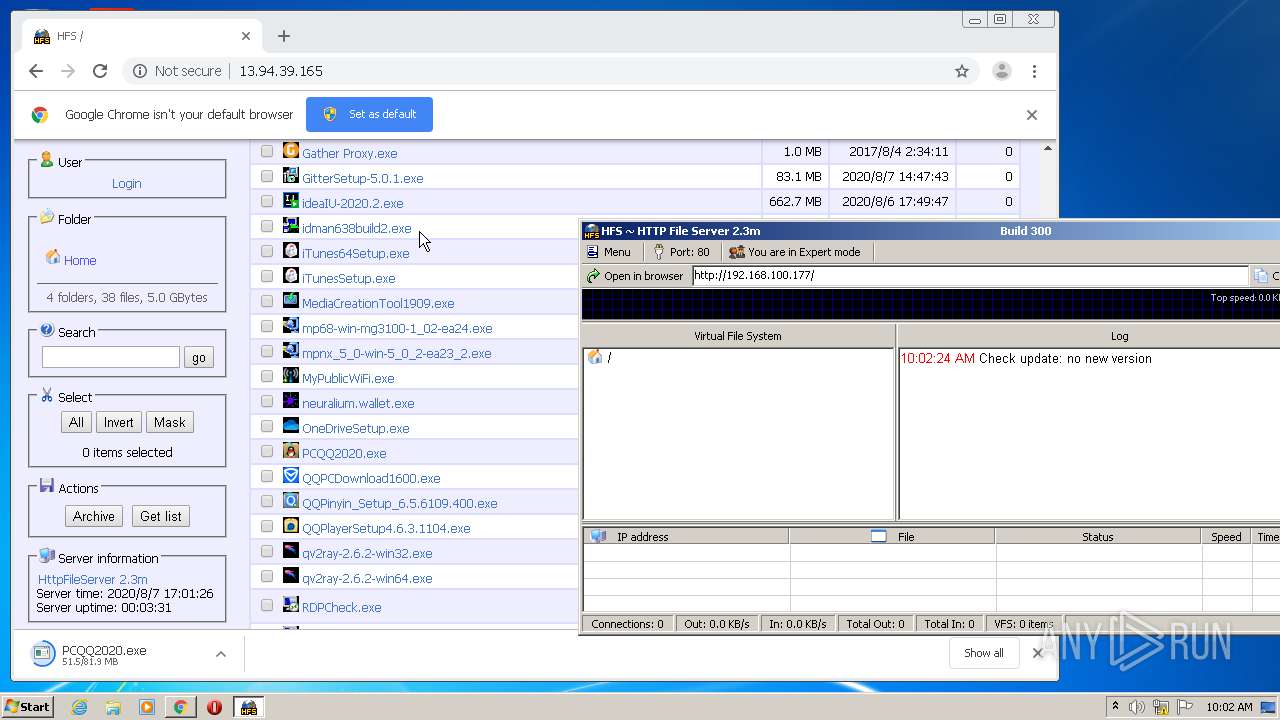Open the HFS Menu button

coord(609,252)
